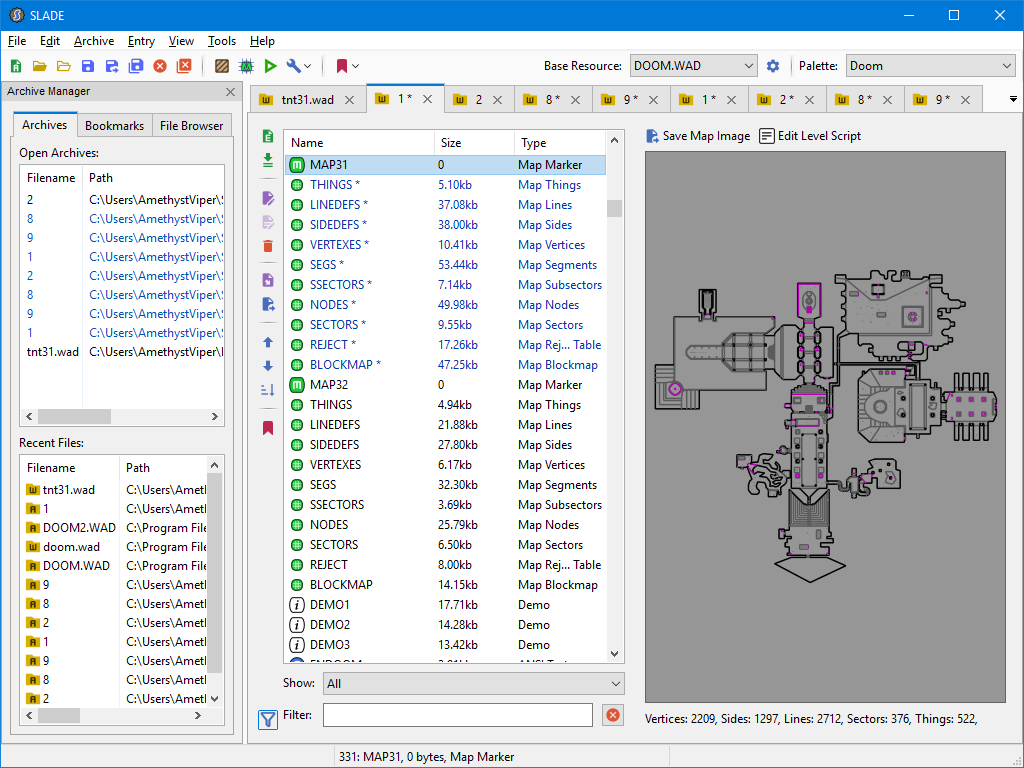1024x768 pixels.
Task: Expand the Base Resource dropdown
Action: (693, 66)
